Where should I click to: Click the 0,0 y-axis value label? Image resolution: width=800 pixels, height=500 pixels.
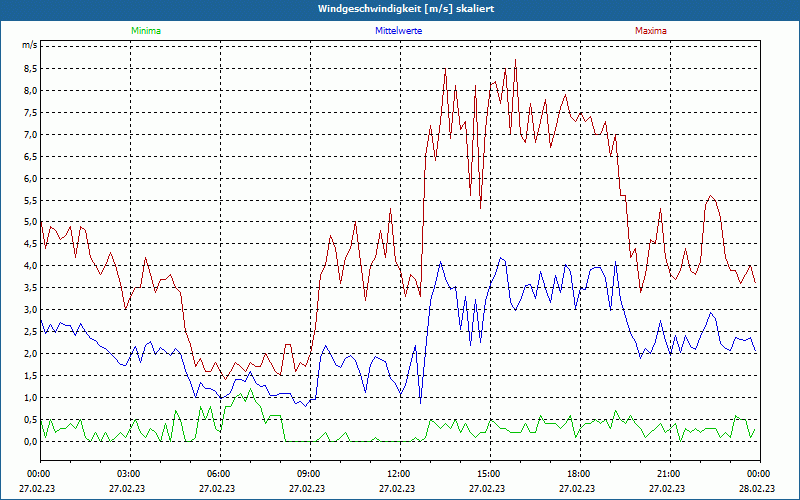(x=29, y=442)
